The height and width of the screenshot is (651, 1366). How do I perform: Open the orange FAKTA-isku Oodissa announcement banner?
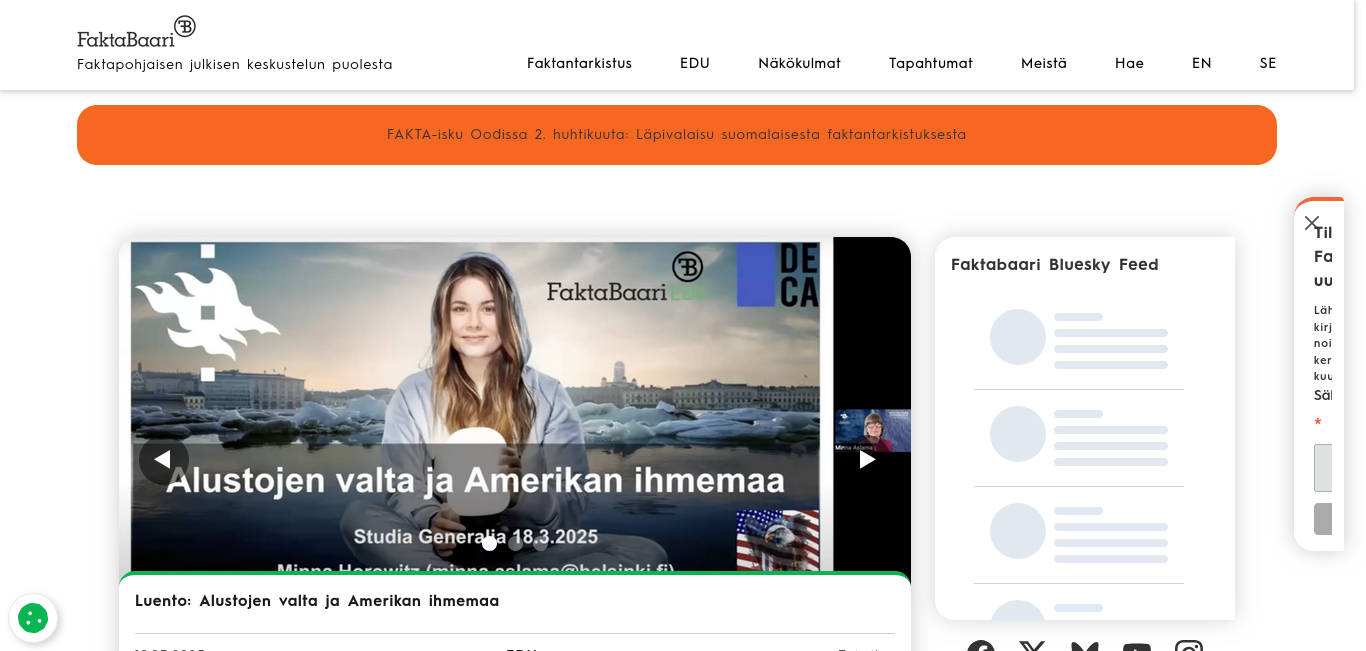point(677,135)
